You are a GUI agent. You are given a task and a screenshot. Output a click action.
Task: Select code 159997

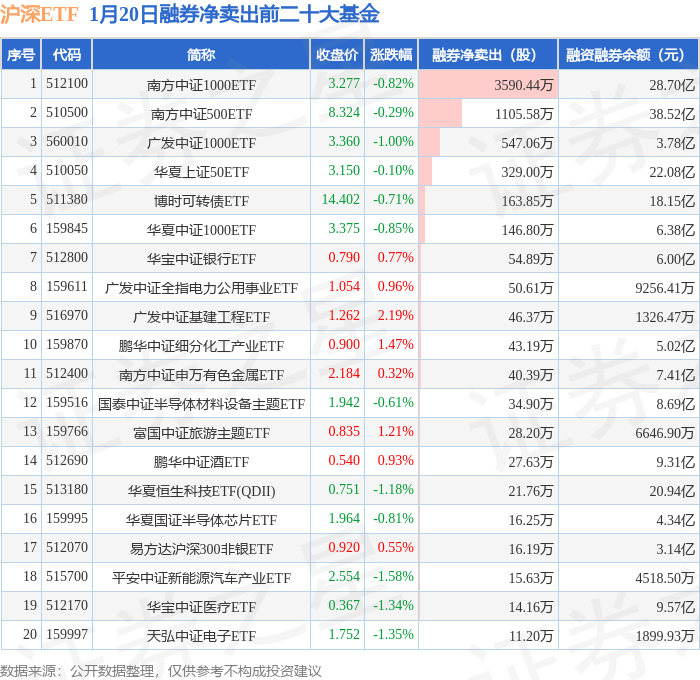click(67, 634)
